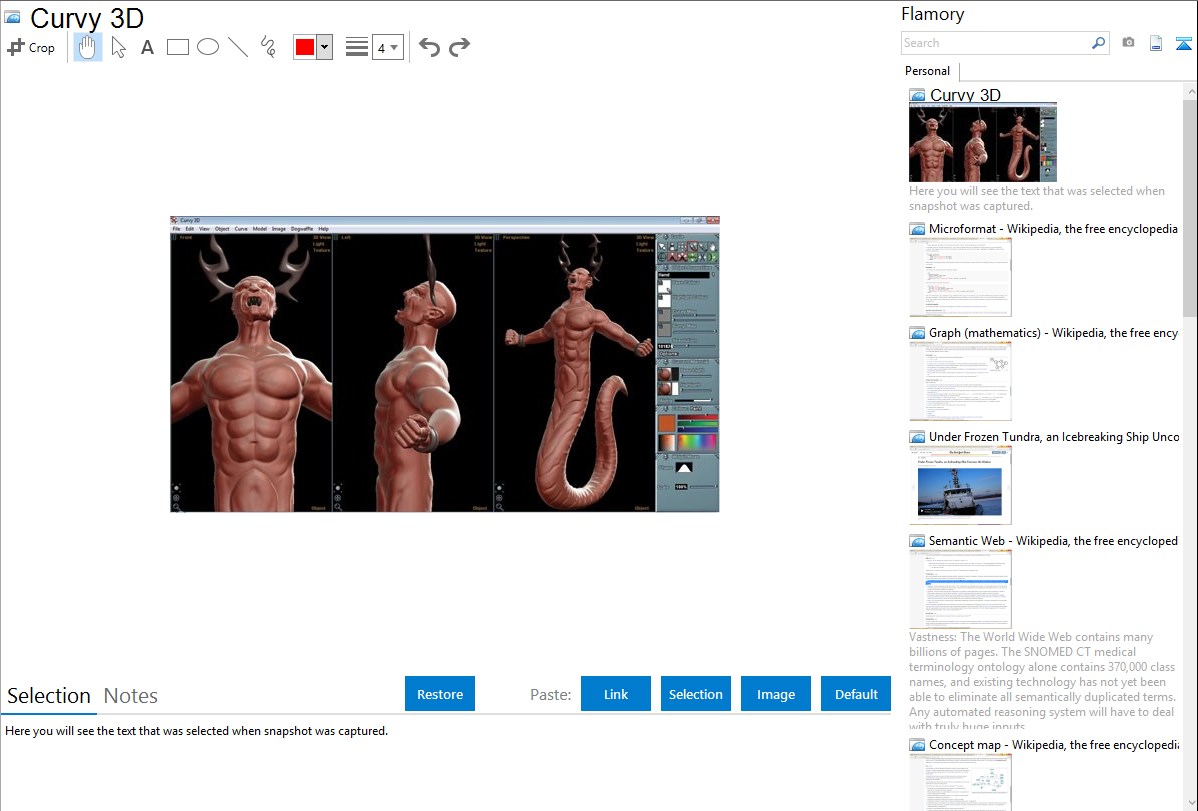Select the arrow pointer tool
The height and width of the screenshot is (811, 1198).
119,47
